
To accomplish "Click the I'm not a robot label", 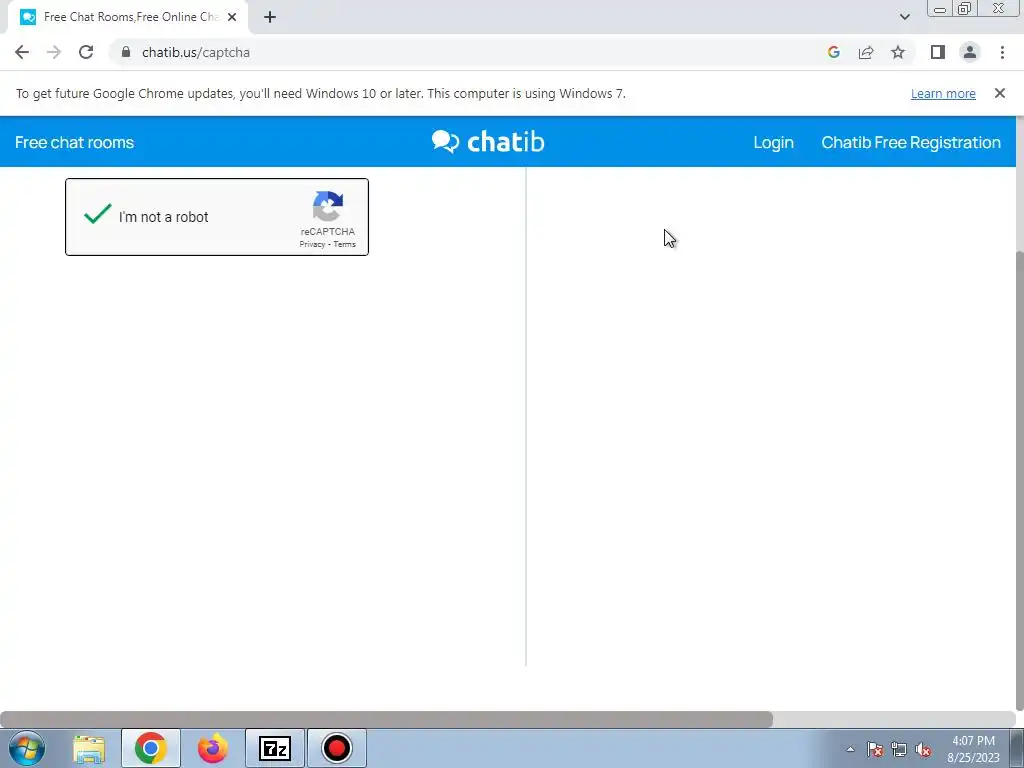I will click(x=163, y=217).
